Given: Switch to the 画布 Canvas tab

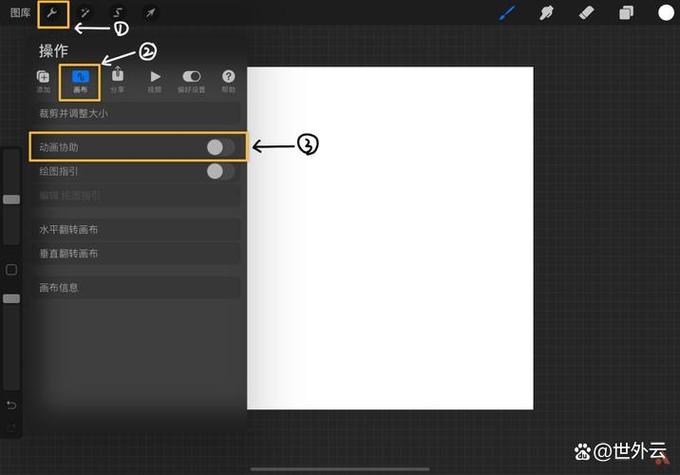Looking at the screenshot, I should click(x=80, y=82).
